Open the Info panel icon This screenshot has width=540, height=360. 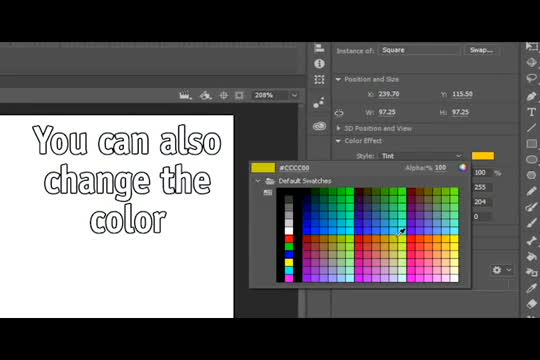319,64
